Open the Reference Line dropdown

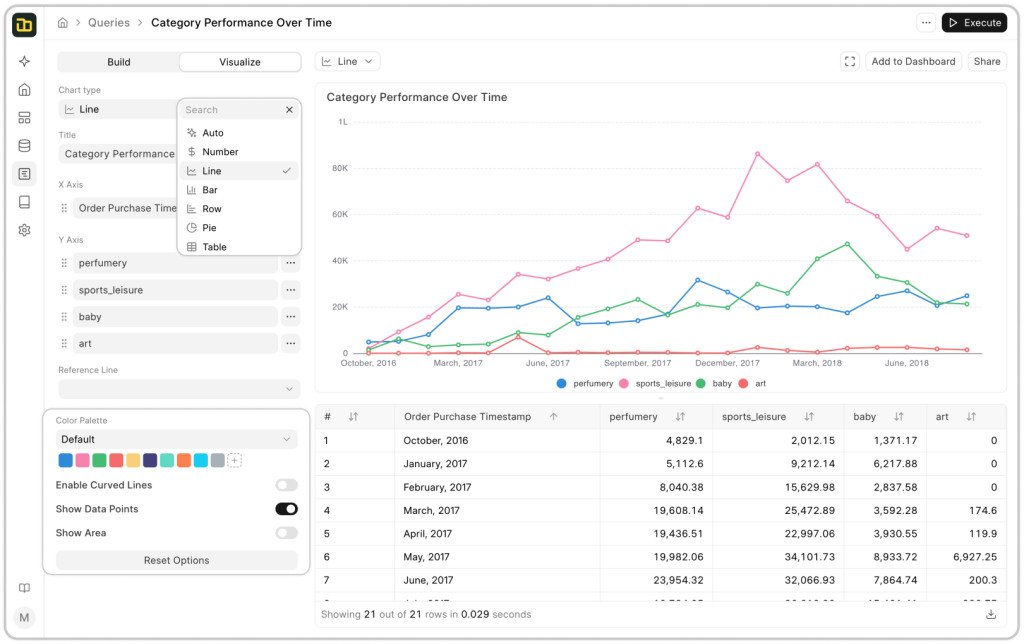(179, 388)
